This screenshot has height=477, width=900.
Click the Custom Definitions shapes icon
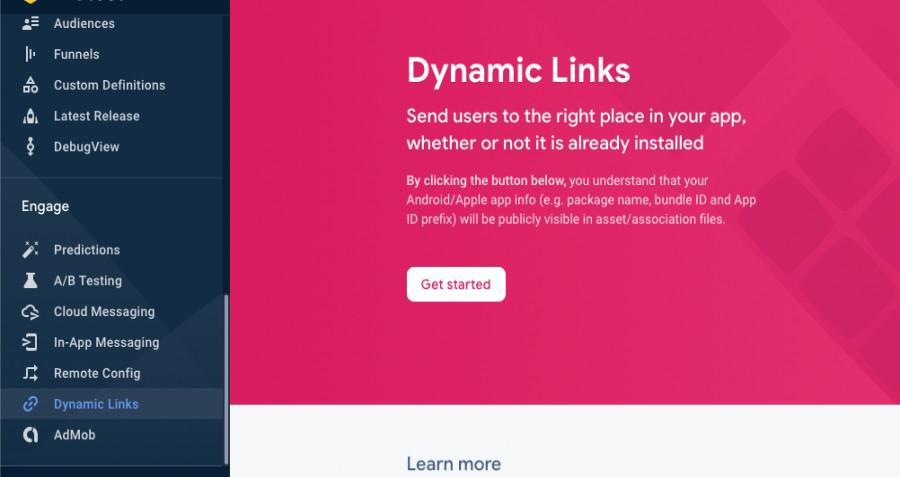30,85
